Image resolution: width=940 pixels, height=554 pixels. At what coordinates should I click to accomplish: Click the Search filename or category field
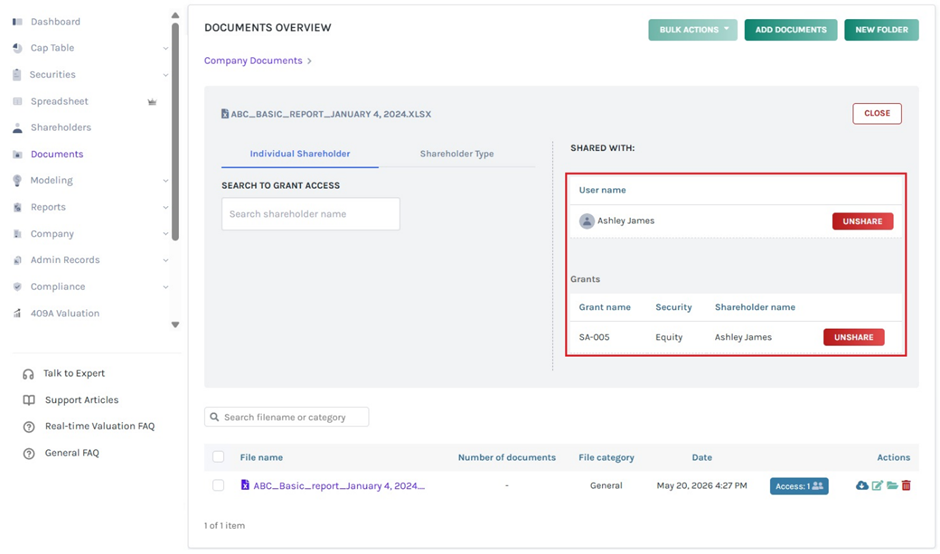coord(287,417)
